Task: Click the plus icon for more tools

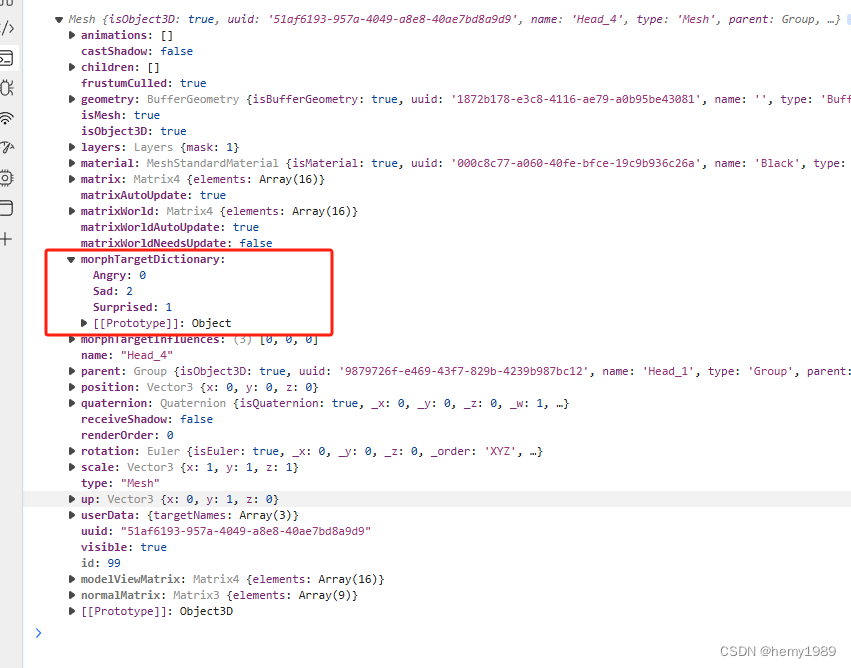Action: pos(7,239)
